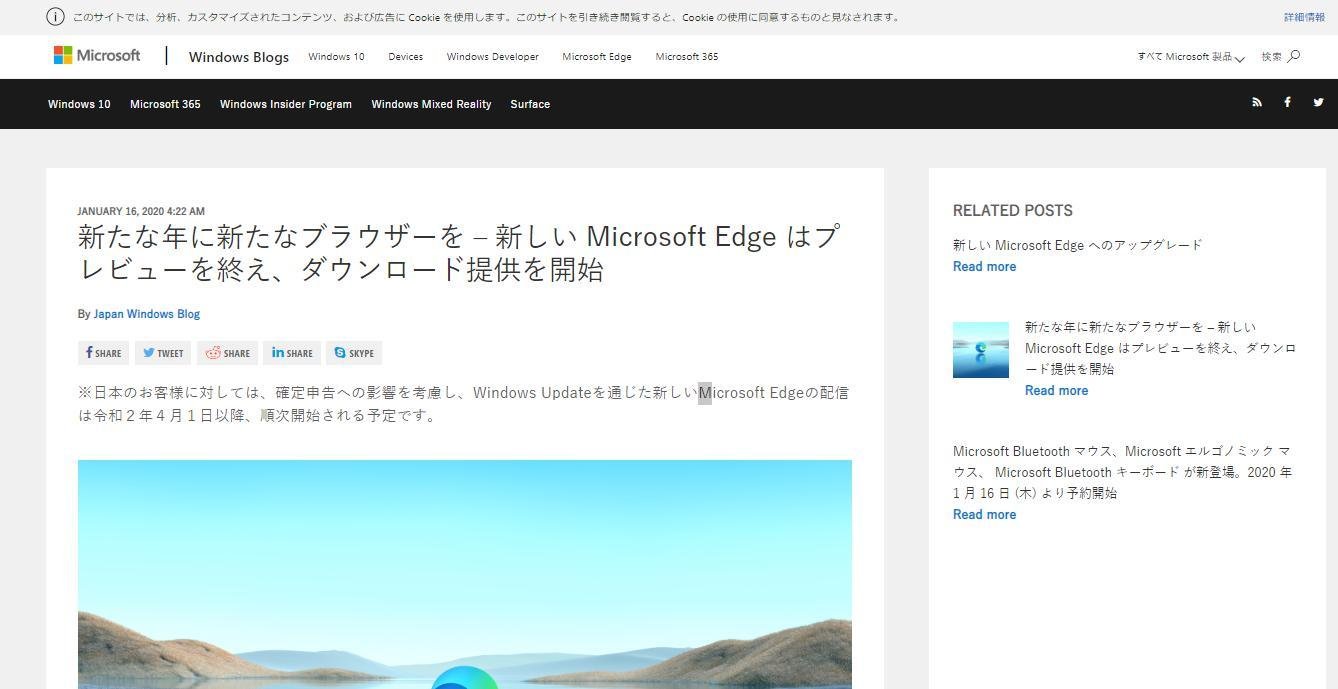The height and width of the screenshot is (689, 1338).
Task: Share article via SKYPE button
Action: (354, 353)
